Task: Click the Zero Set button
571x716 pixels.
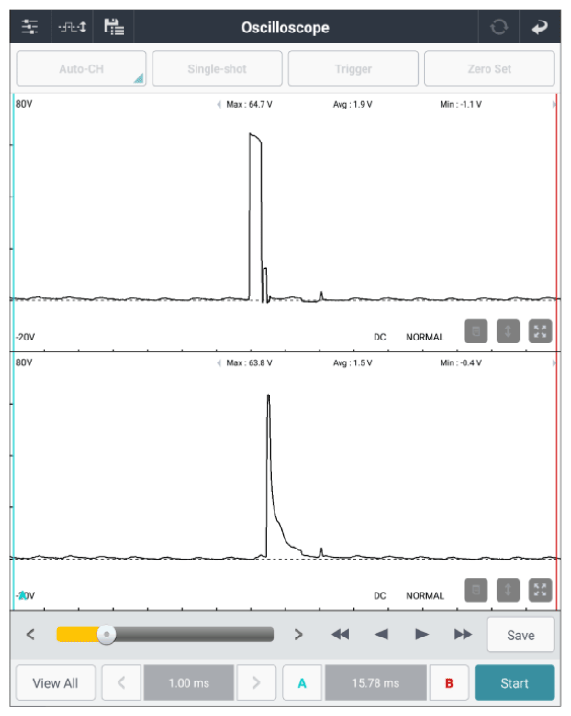Action: tap(489, 69)
